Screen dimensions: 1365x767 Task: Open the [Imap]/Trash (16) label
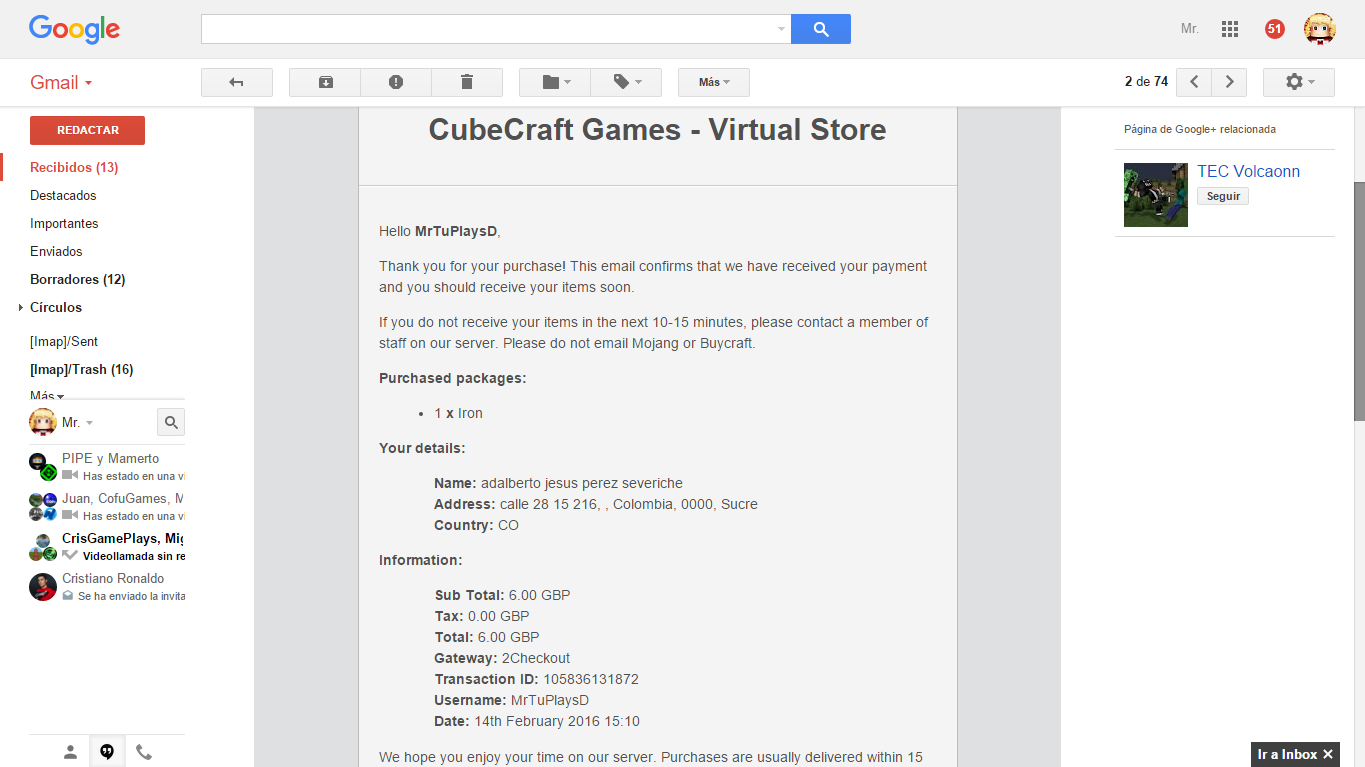pos(81,369)
